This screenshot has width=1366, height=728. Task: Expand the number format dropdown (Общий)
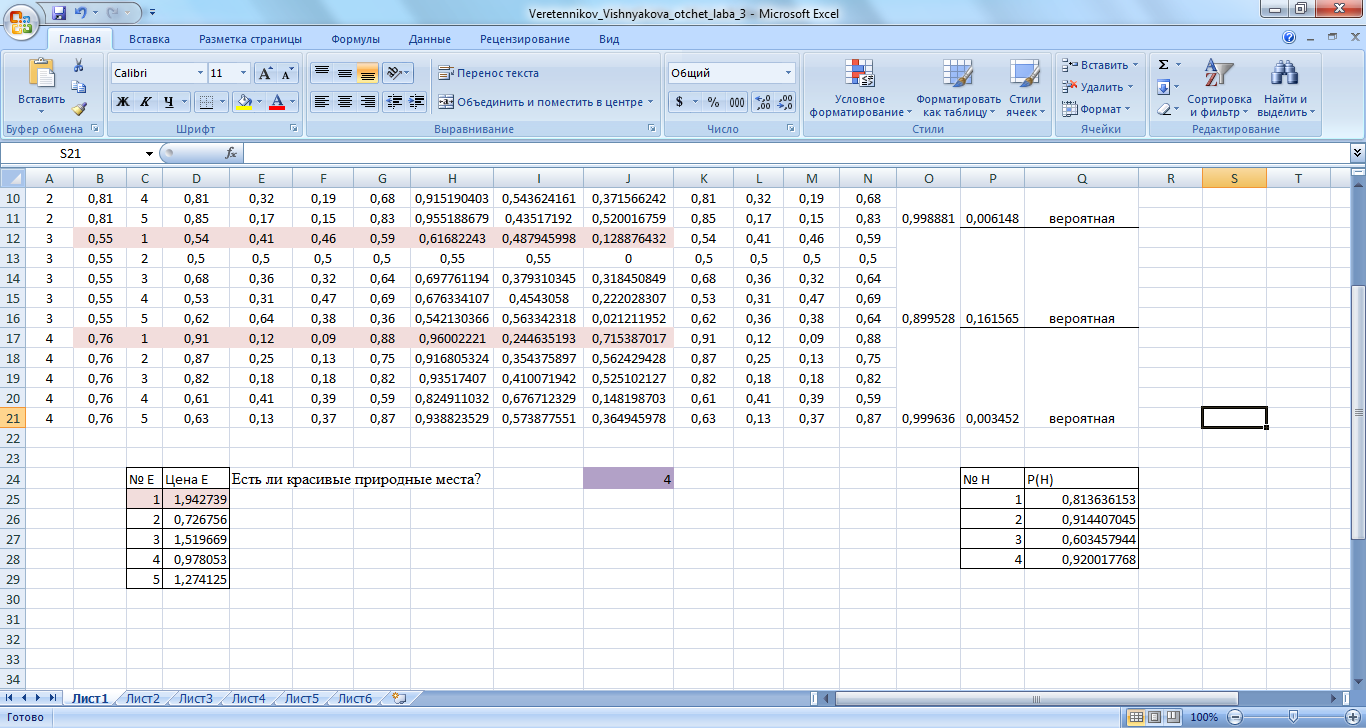788,74
